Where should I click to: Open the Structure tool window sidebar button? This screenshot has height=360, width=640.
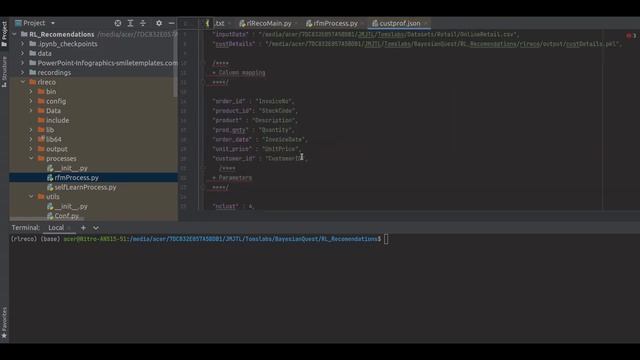point(4,71)
